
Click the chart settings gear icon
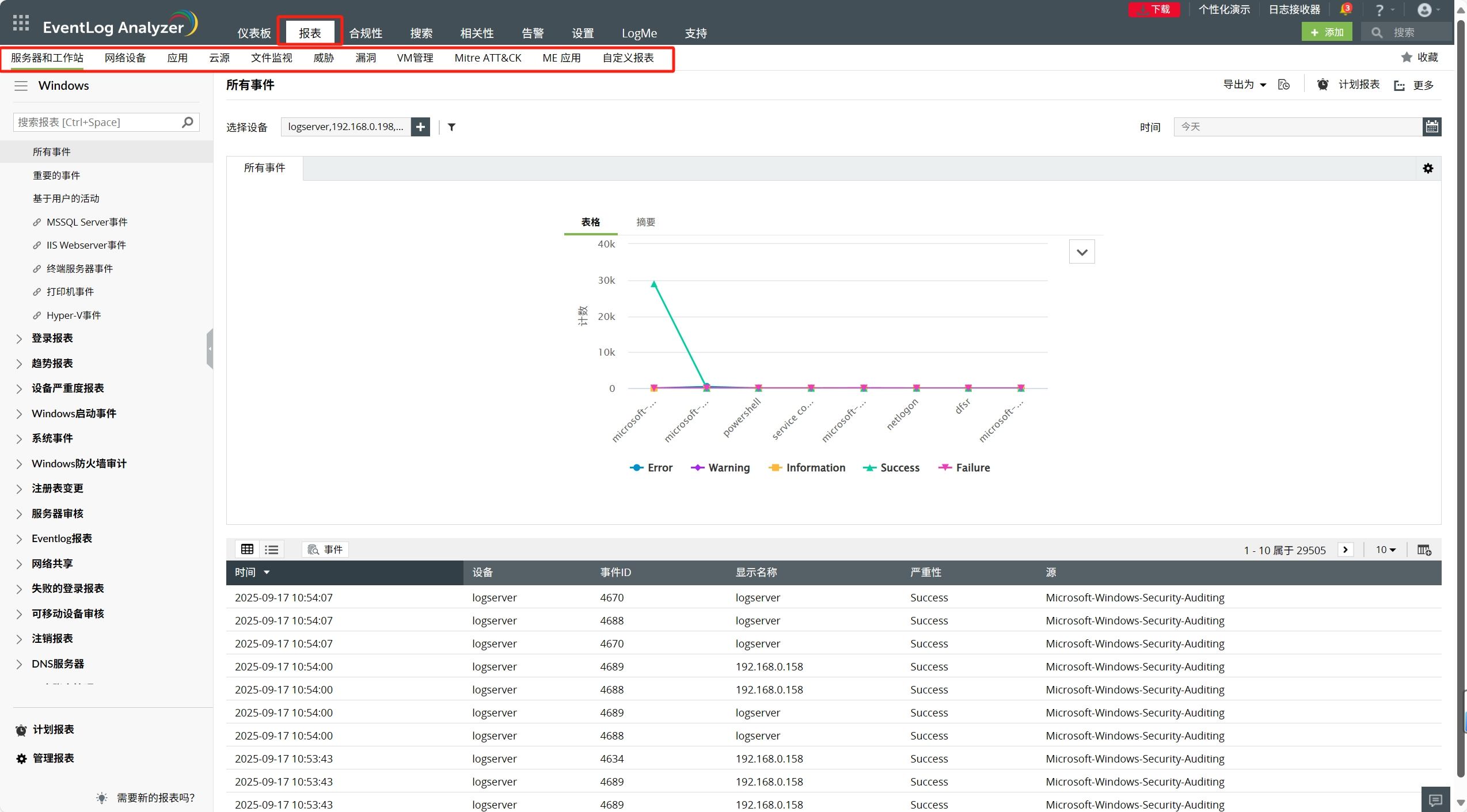pos(1428,168)
